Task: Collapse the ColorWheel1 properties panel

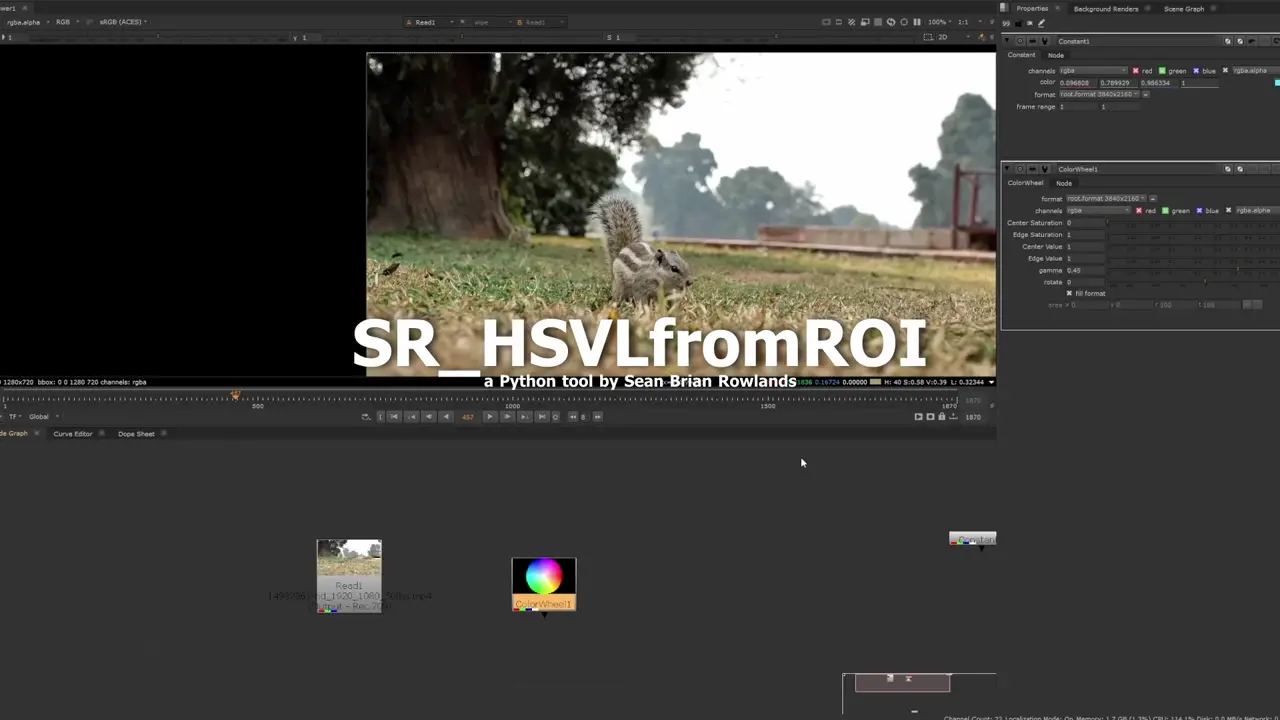Action: (x=1008, y=169)
